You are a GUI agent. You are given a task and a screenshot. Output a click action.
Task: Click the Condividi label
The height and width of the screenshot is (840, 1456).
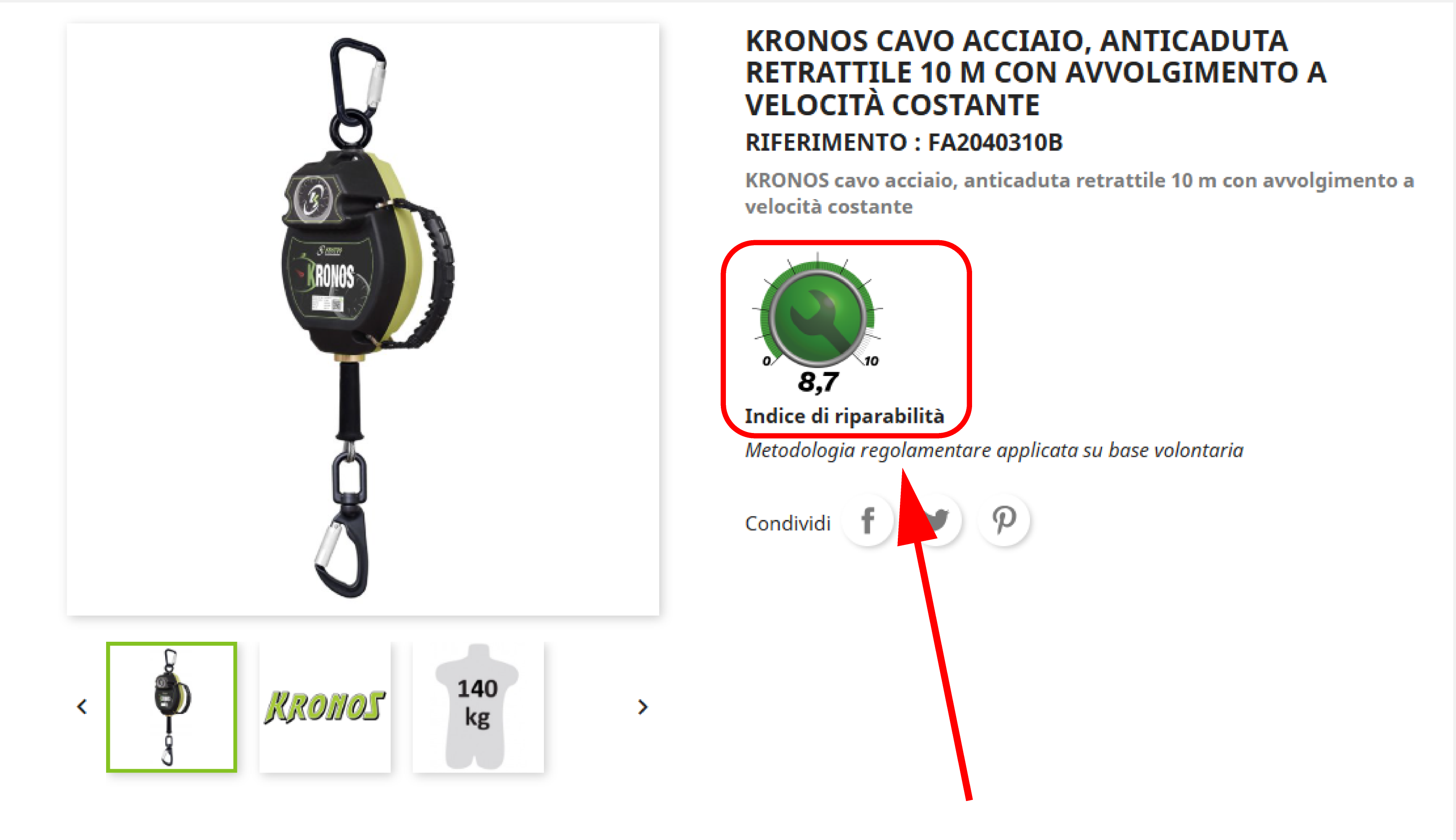point(788,523)
